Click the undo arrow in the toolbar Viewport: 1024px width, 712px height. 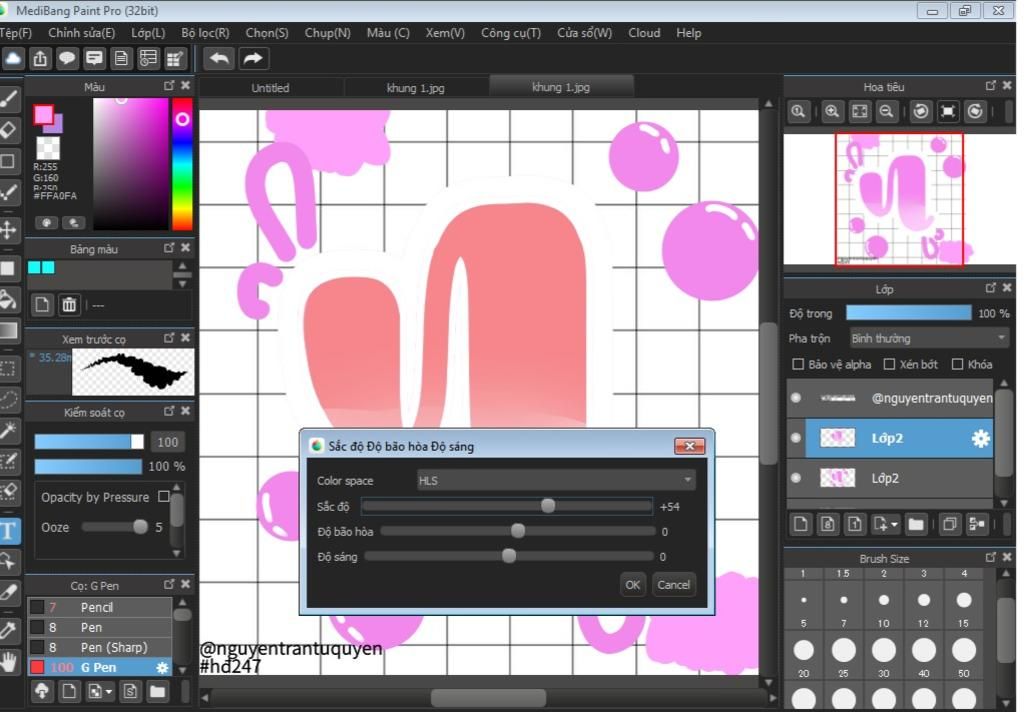click(x=219, y=59)
